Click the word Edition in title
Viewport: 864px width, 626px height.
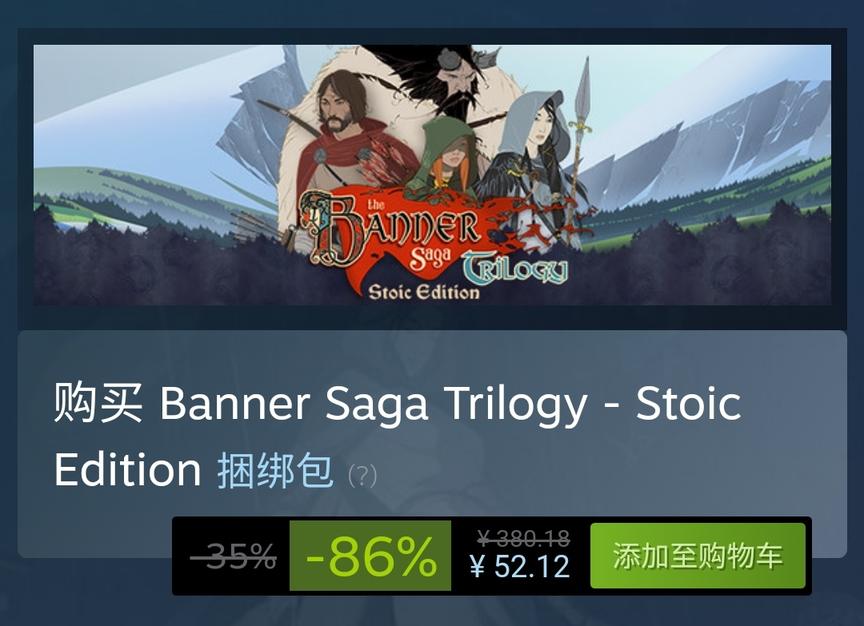[127, 470]
